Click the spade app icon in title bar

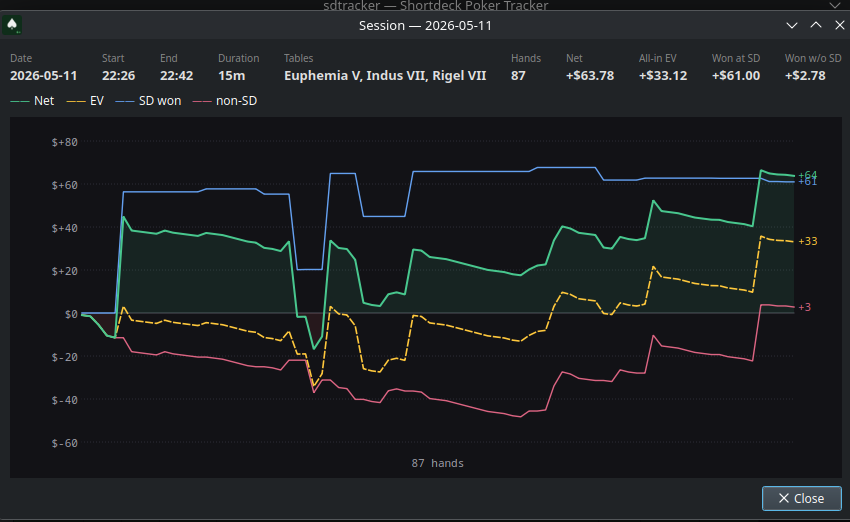tap(12, 25)
